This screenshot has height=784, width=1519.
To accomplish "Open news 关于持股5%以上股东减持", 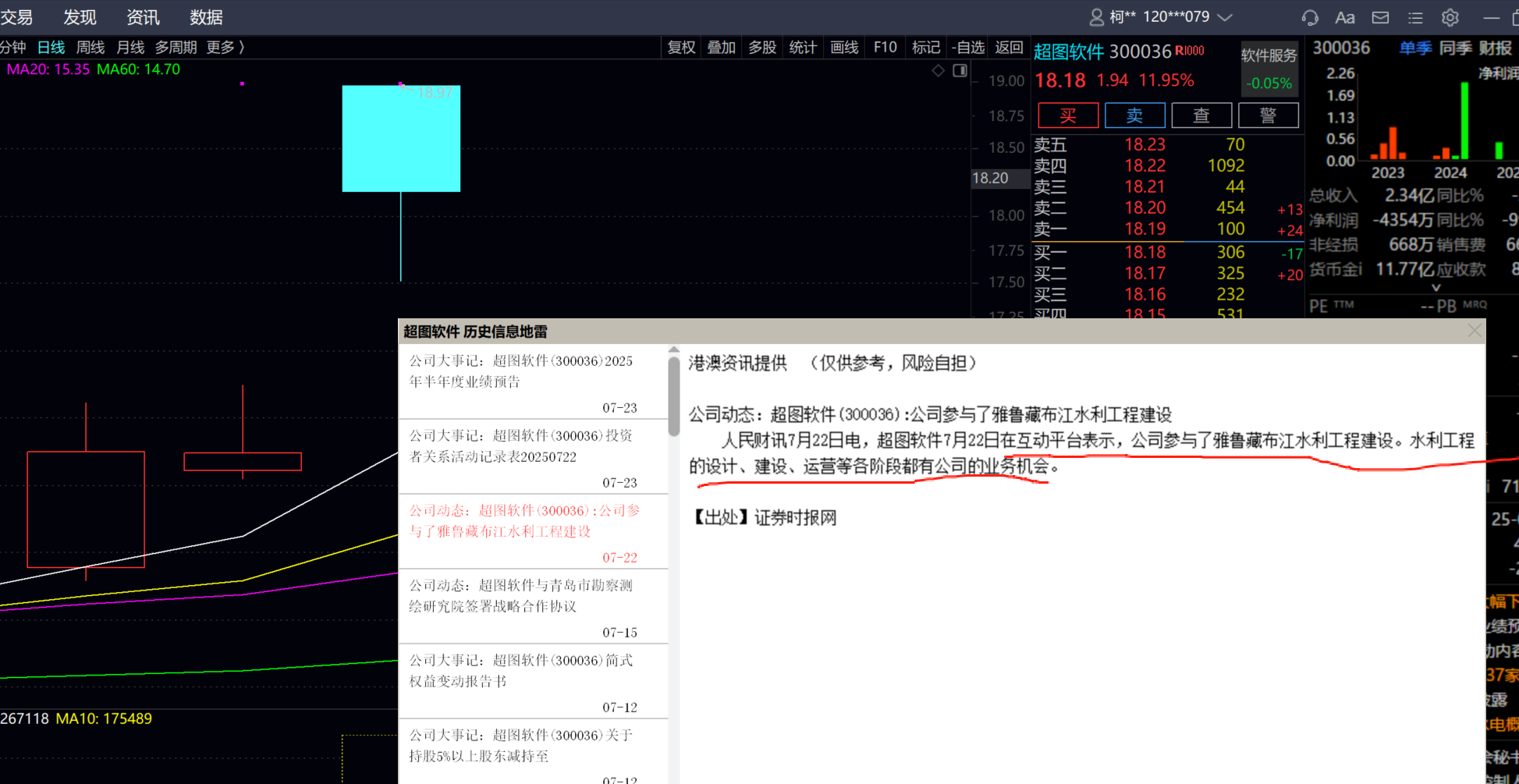I will (534, 753).
